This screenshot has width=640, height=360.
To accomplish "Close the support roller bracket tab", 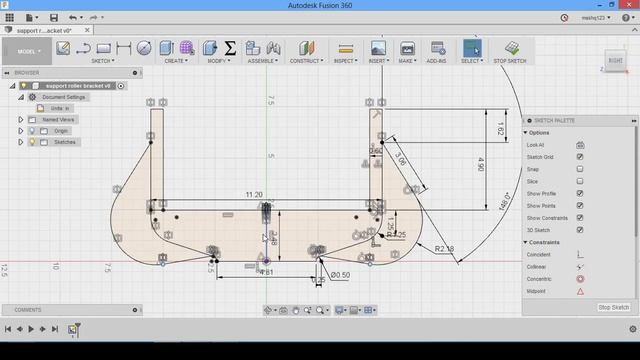I will pyautogui.click(x=87, y=30).
